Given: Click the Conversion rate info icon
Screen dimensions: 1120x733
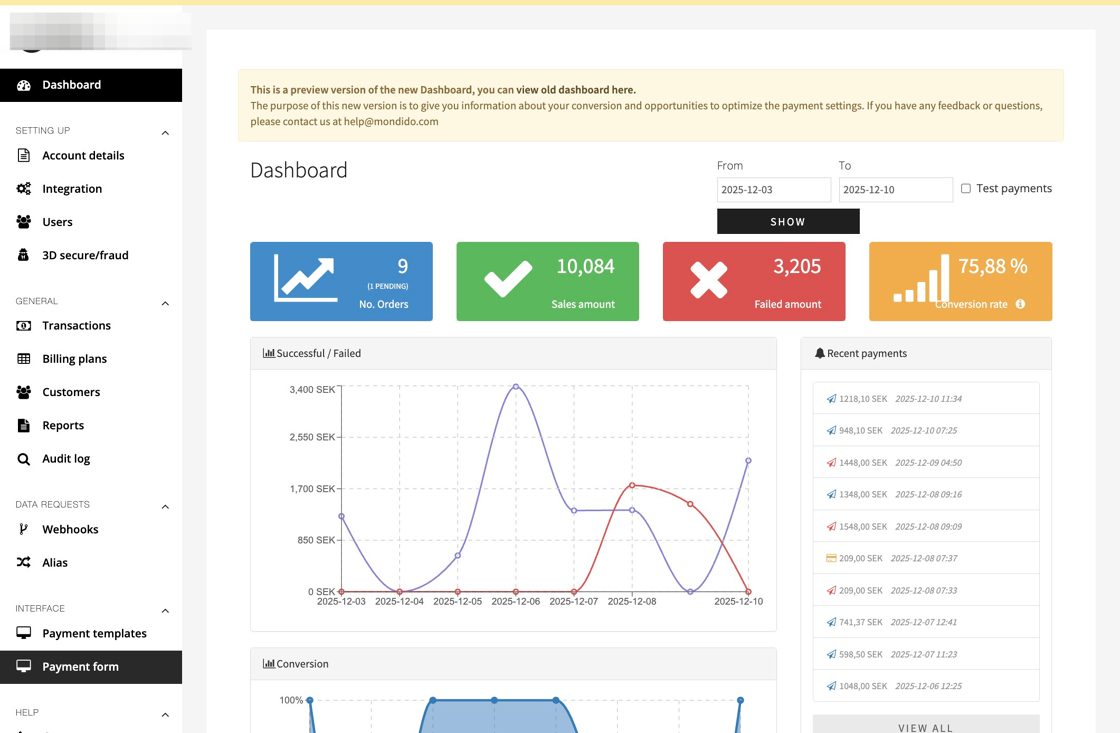Looking at the screenshot, I should tap(1020, 304).
